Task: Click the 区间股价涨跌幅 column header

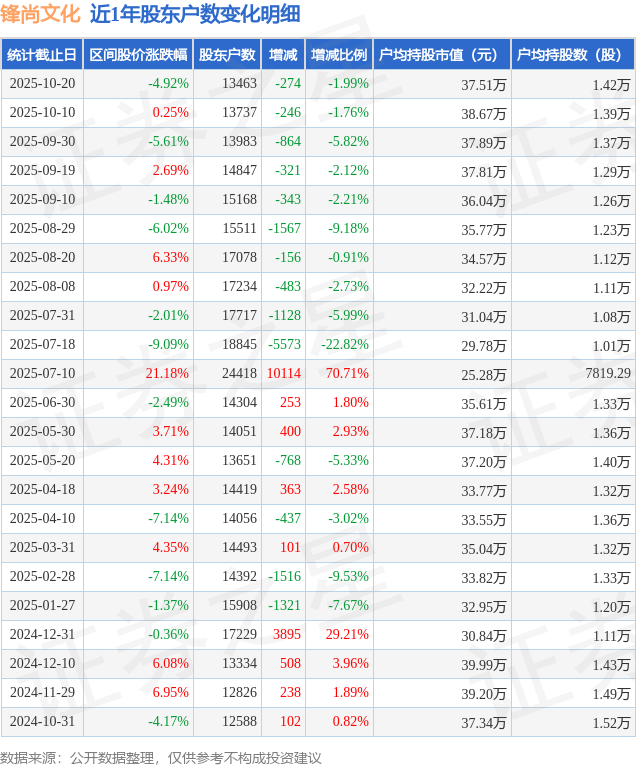Action: pos(137,55)
